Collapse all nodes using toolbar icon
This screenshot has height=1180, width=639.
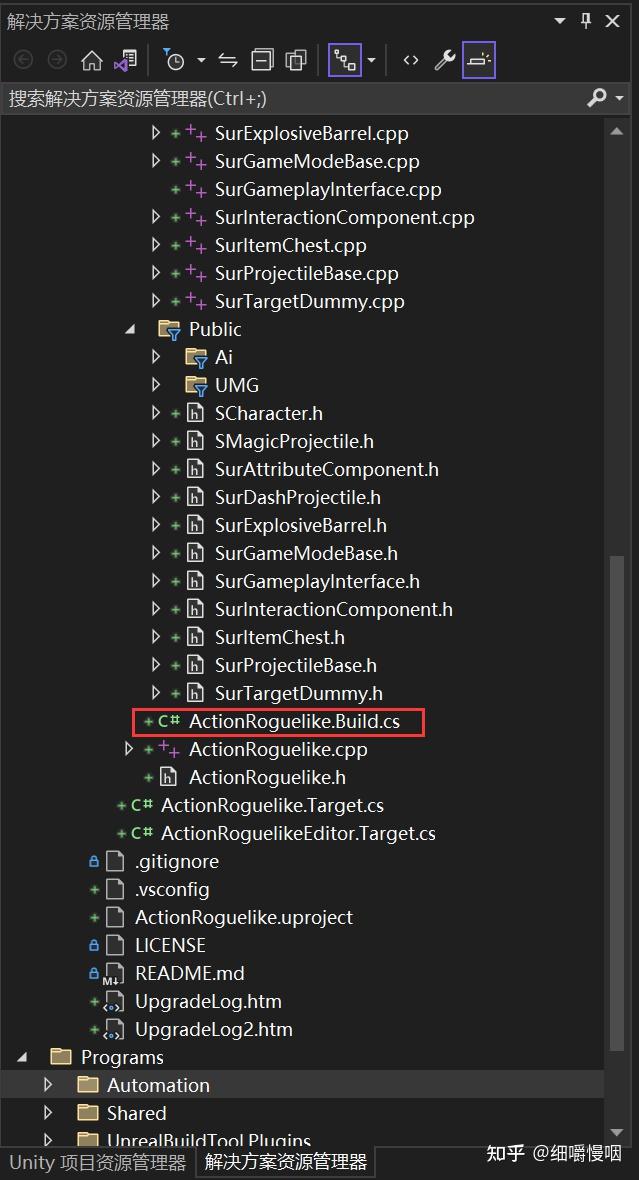pos(262,61)
